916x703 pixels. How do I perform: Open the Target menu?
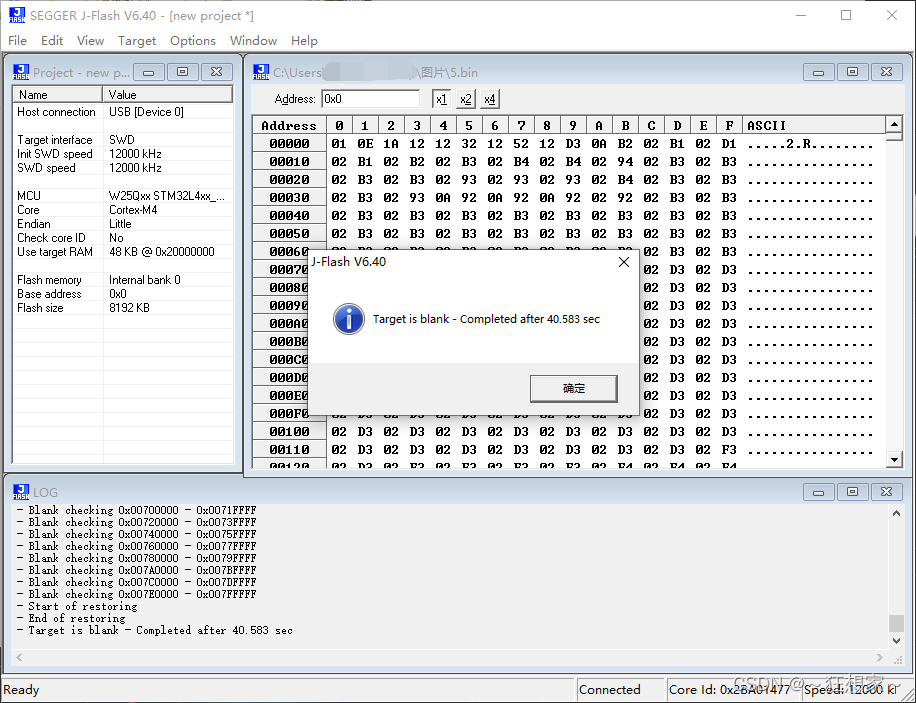137,40
